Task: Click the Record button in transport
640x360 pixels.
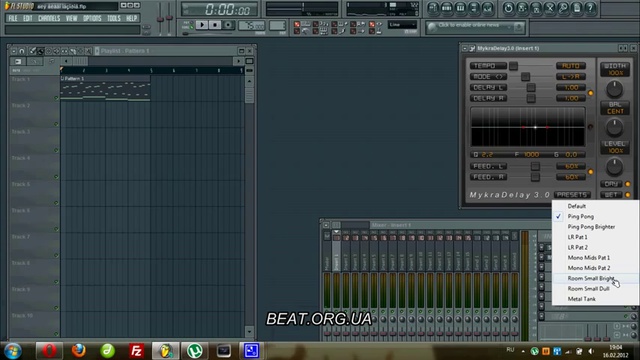Action: (x=228, y=25)
